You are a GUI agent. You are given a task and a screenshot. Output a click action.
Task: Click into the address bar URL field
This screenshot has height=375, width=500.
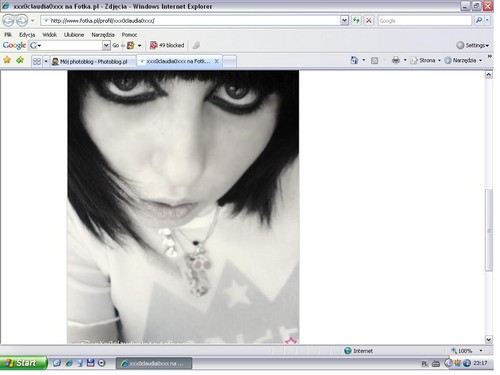(191, 21)
